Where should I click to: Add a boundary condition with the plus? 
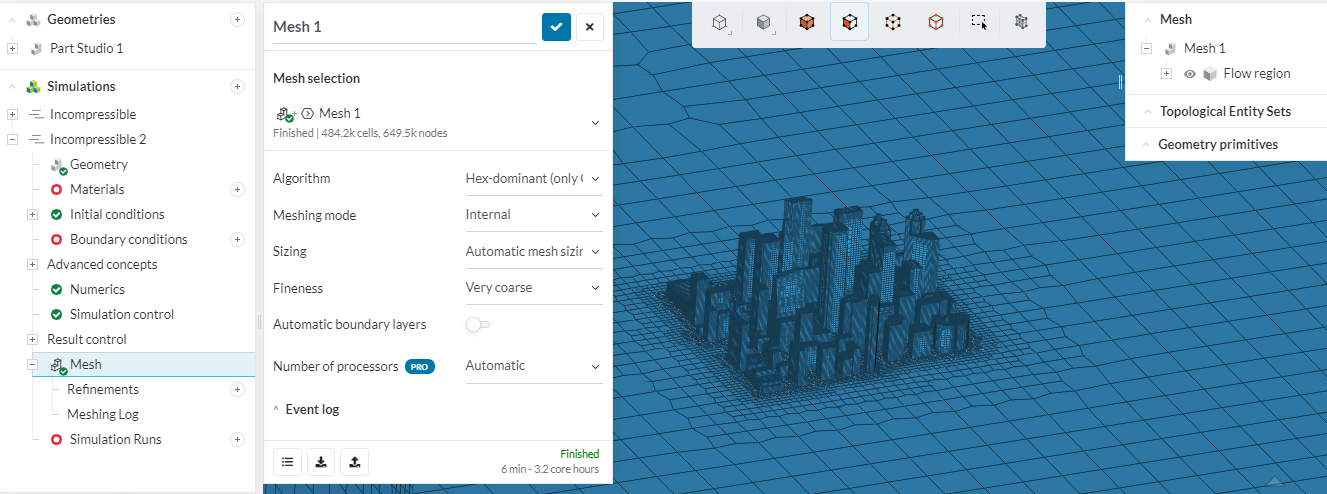237,239
